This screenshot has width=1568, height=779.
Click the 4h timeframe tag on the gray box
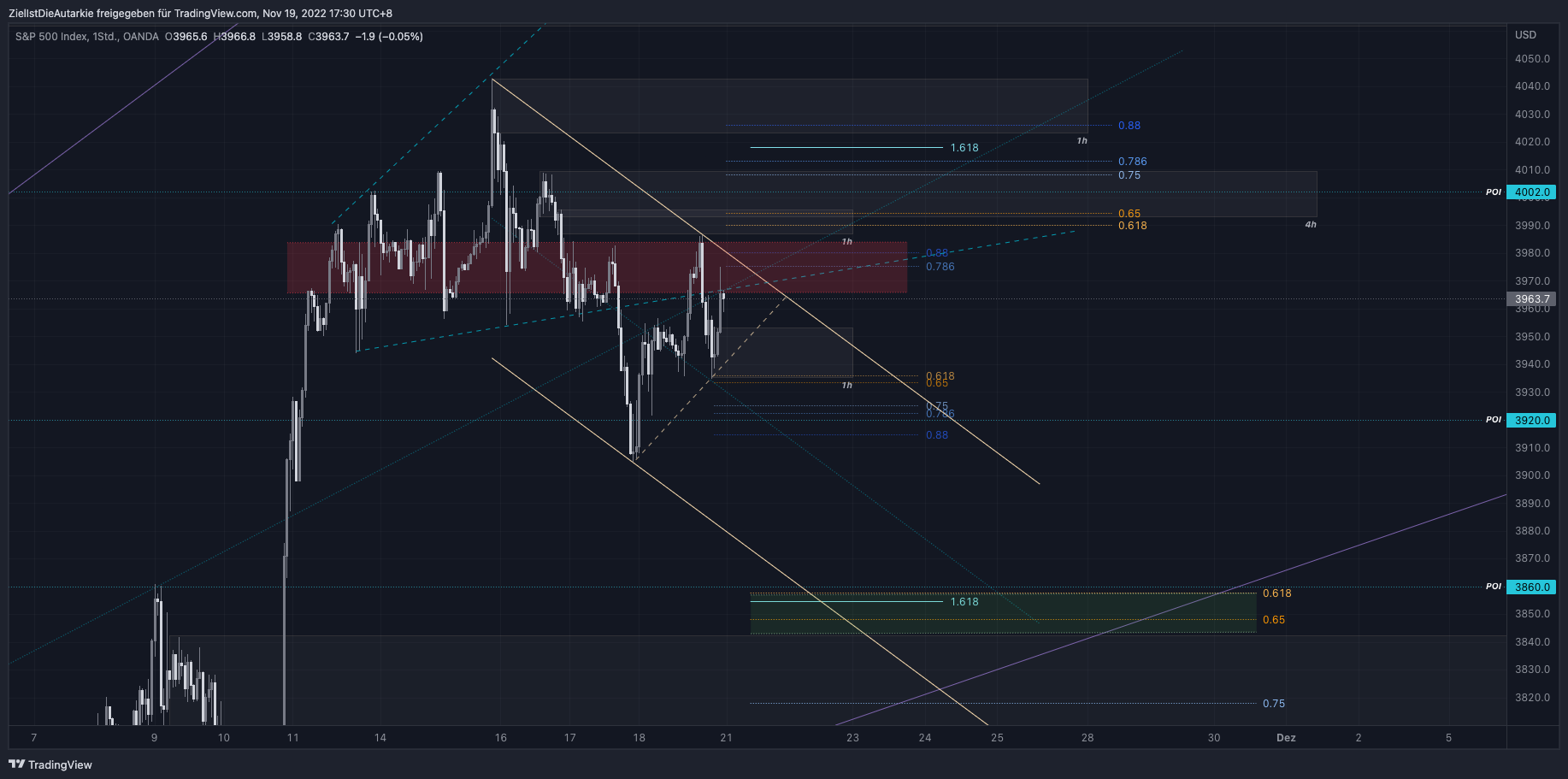point(1311,225)
